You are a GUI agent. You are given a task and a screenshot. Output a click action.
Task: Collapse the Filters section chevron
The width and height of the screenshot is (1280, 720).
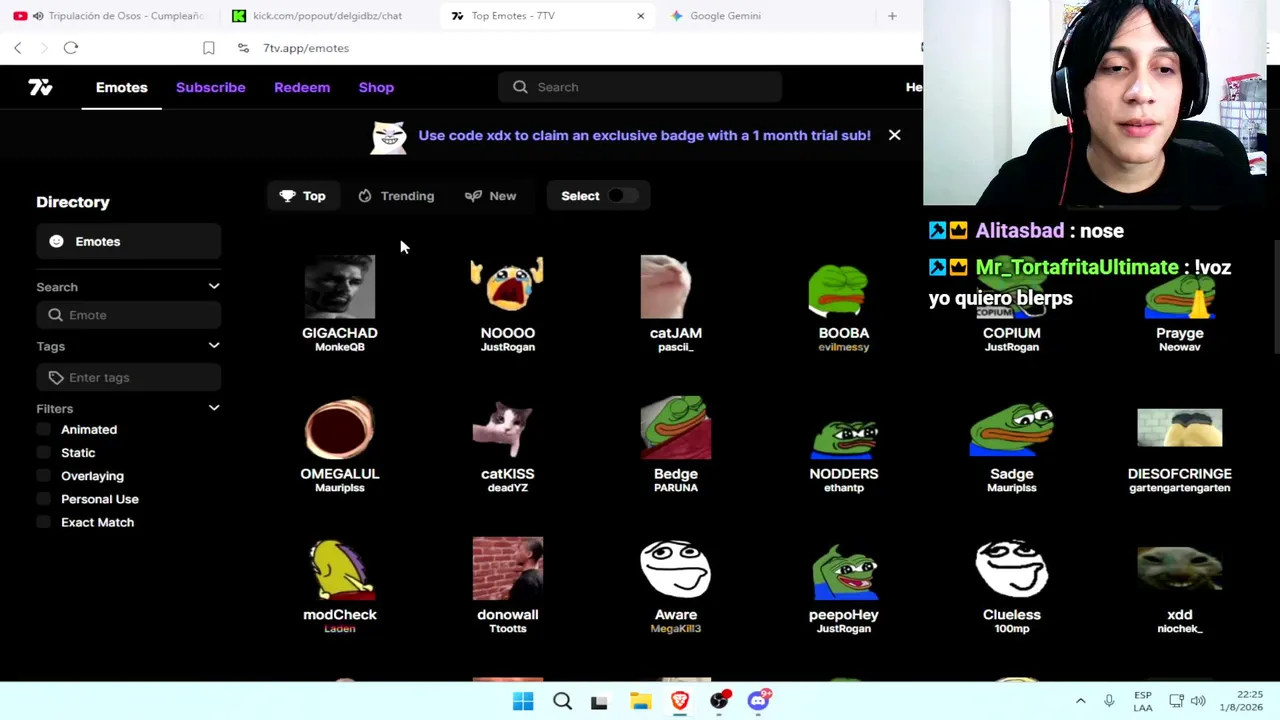pos(213,408)
